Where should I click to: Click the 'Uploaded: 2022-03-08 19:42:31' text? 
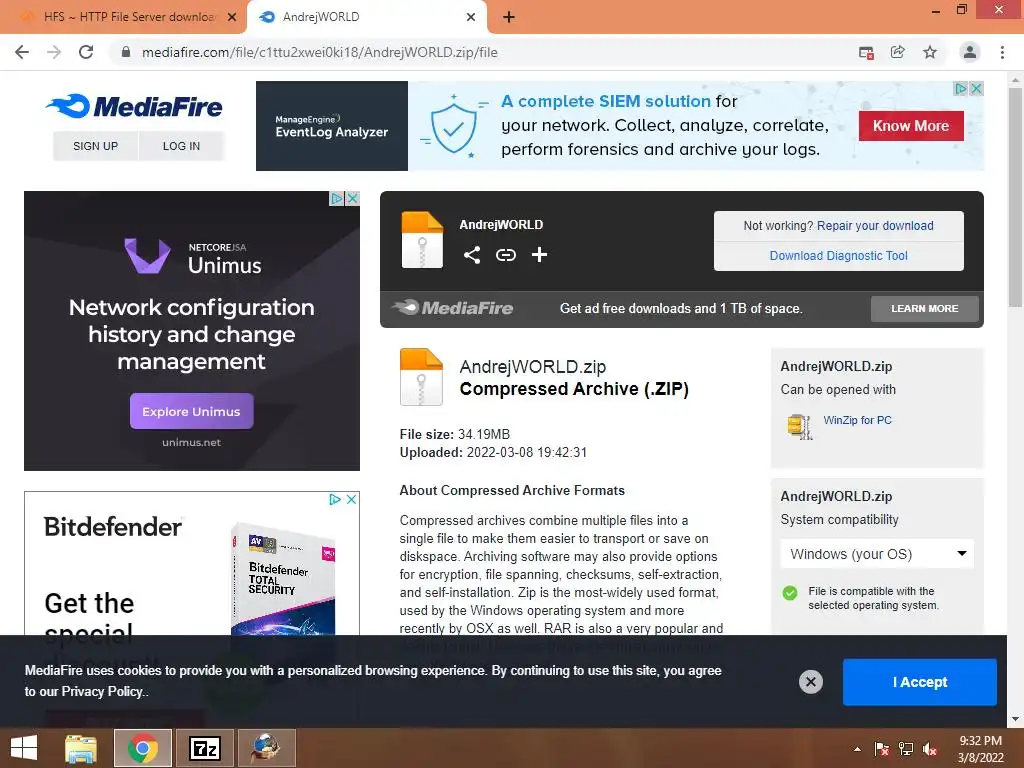point(493,453)
